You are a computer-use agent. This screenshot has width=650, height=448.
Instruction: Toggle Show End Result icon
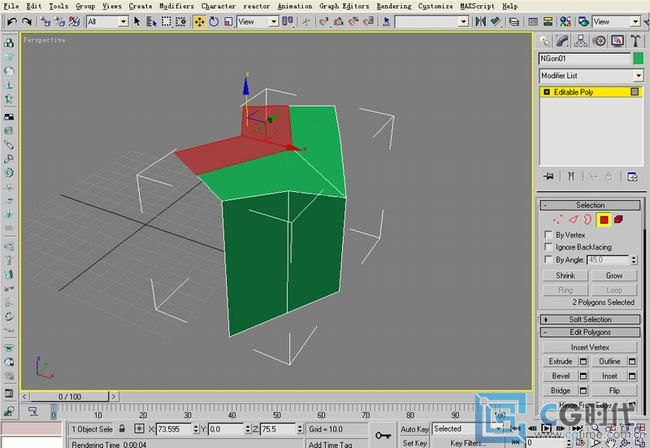(x=571, y=176)
